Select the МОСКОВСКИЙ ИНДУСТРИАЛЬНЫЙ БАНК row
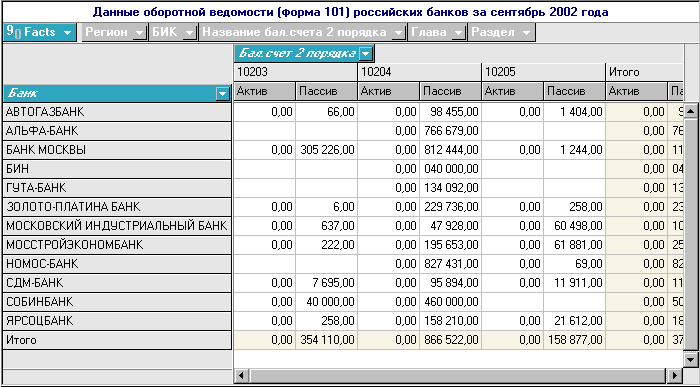Viewport: 700px width, 387px height. pyautogui.click(x=117, y=225)
